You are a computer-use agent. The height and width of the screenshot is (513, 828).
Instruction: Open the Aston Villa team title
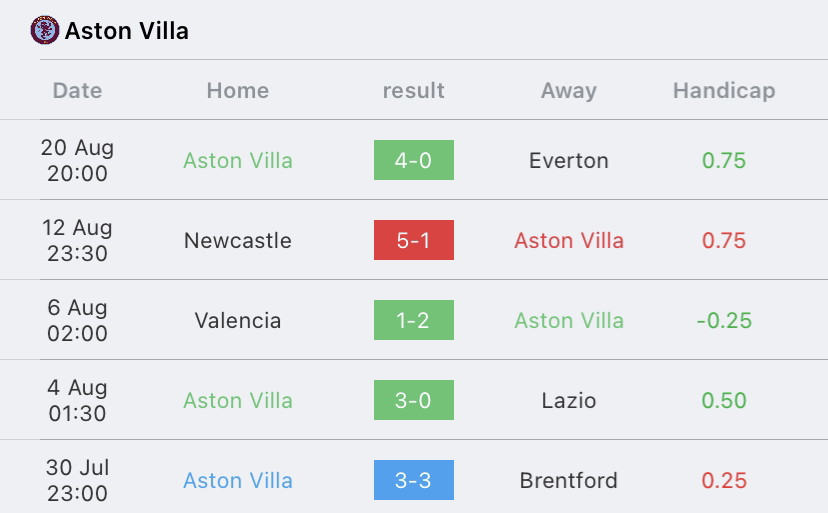point(127,31)
